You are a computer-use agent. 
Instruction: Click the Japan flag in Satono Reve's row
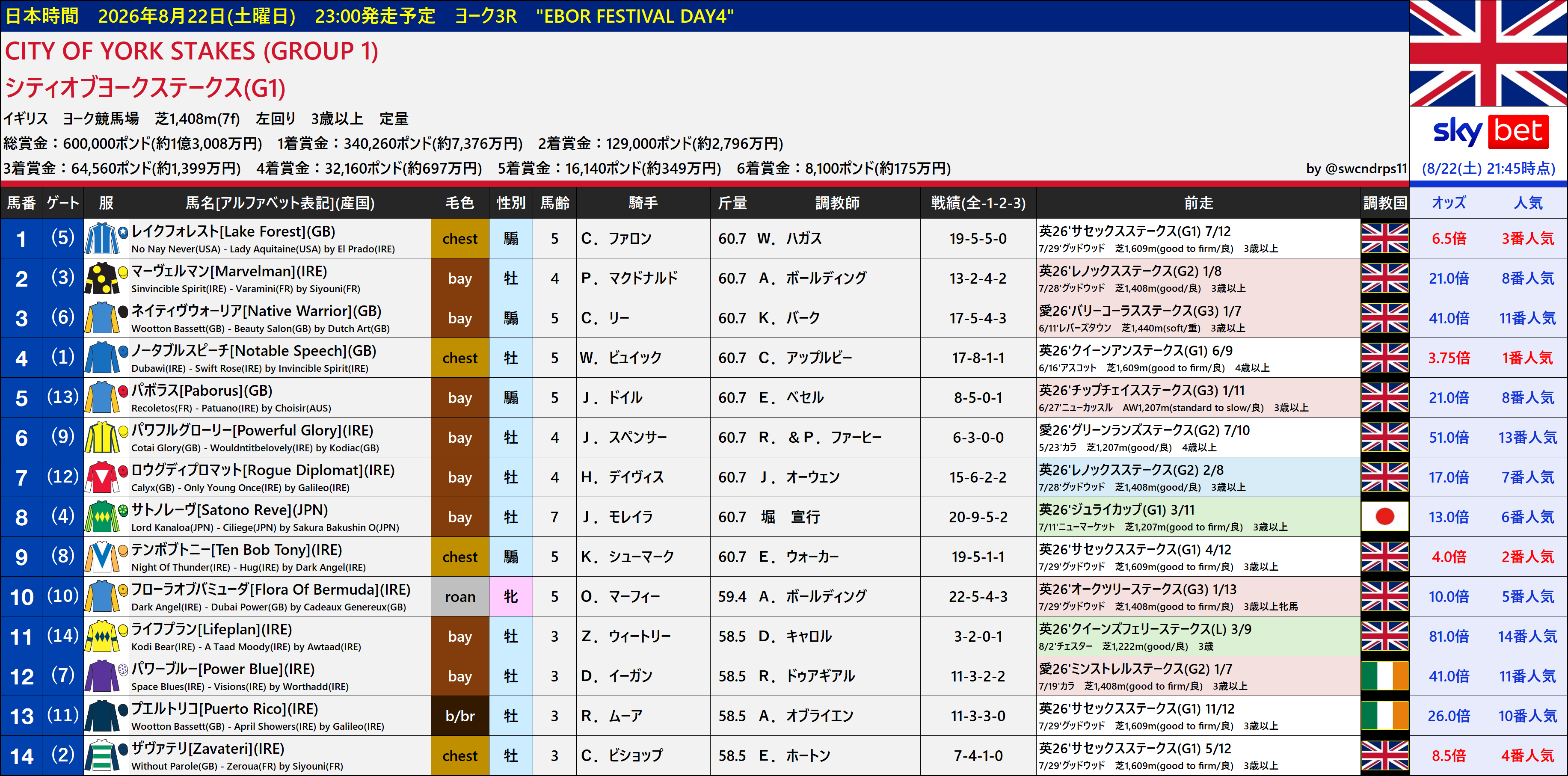1385,517
